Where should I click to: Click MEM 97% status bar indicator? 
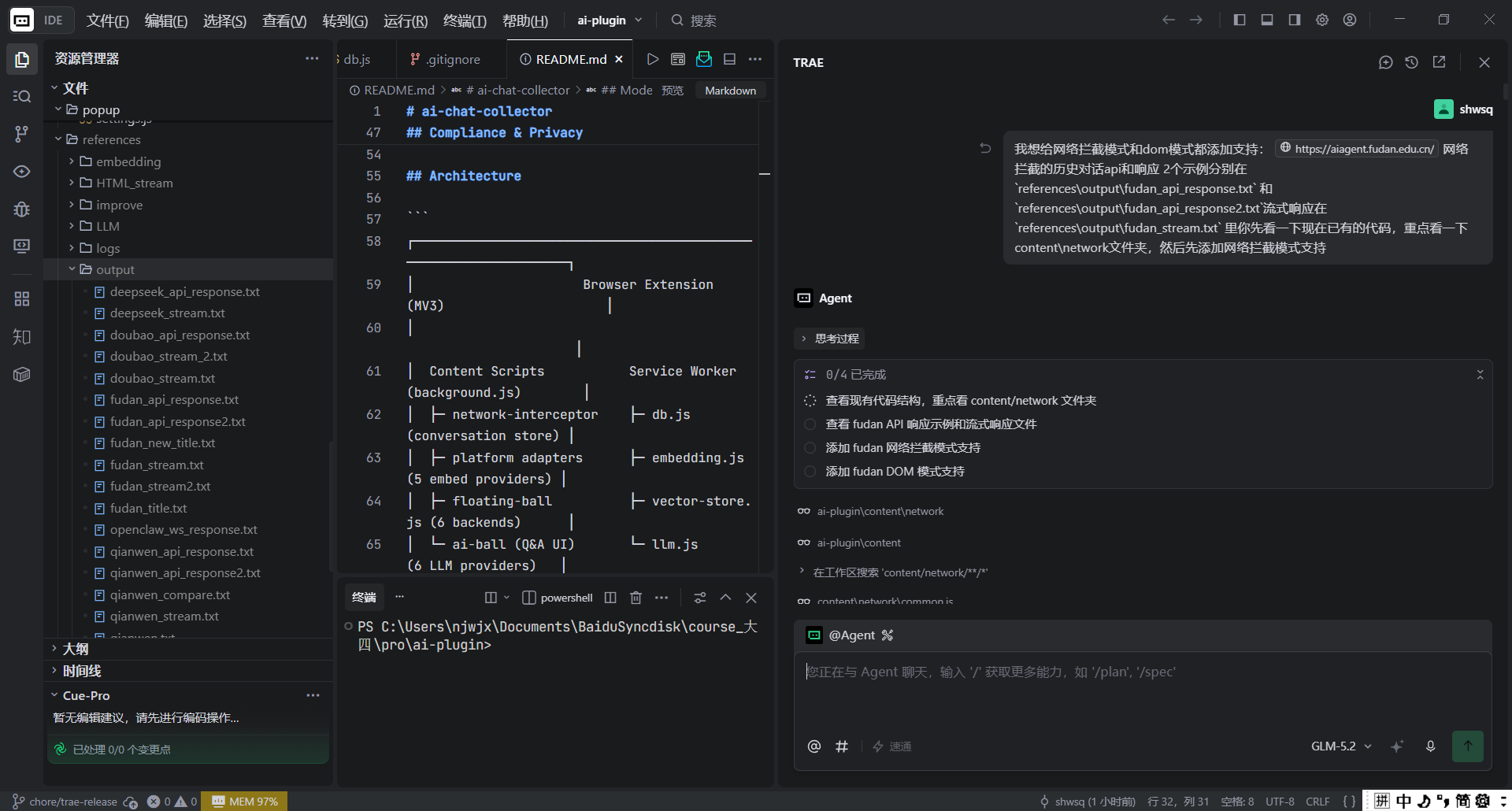point(245,802)
